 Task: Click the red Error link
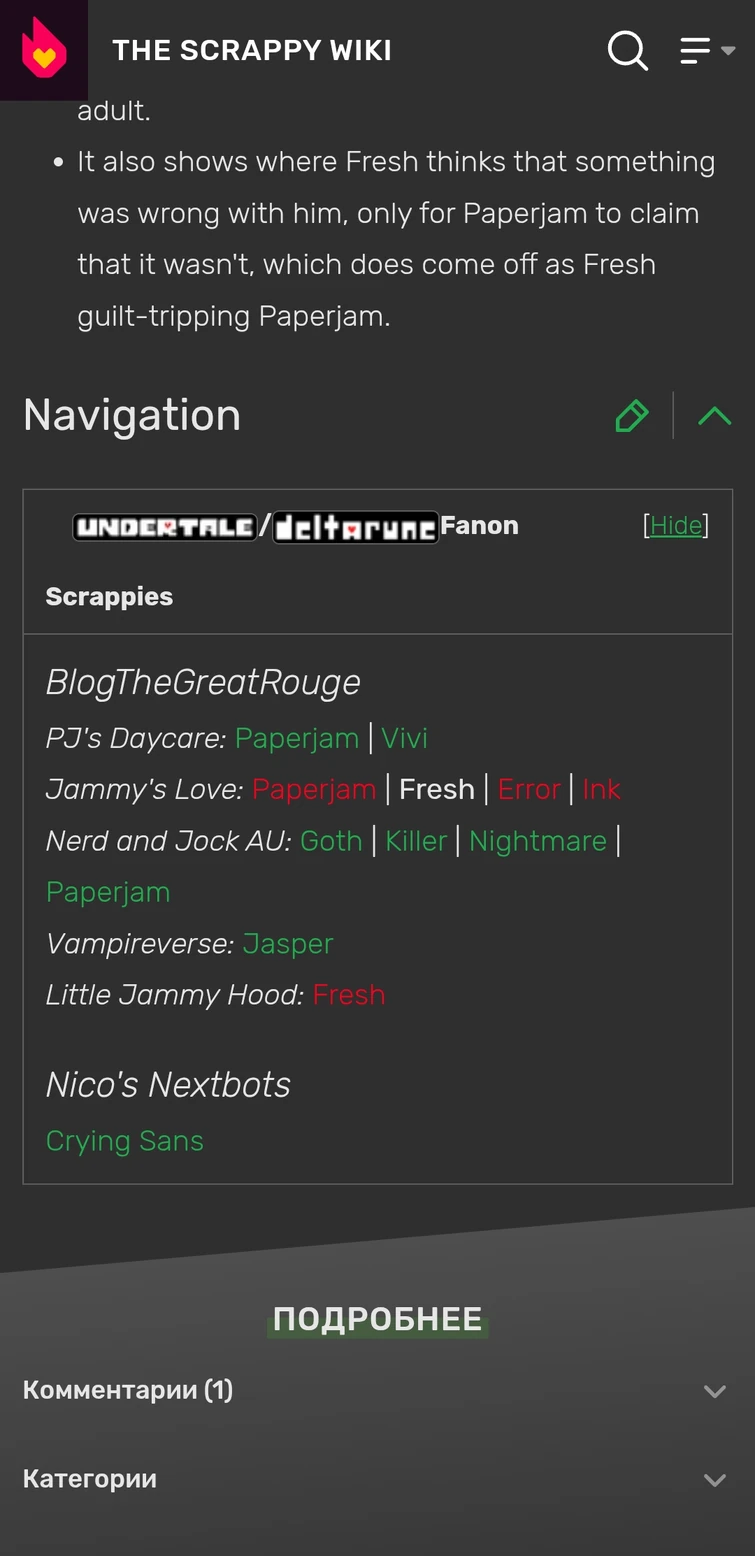(529, 789)
